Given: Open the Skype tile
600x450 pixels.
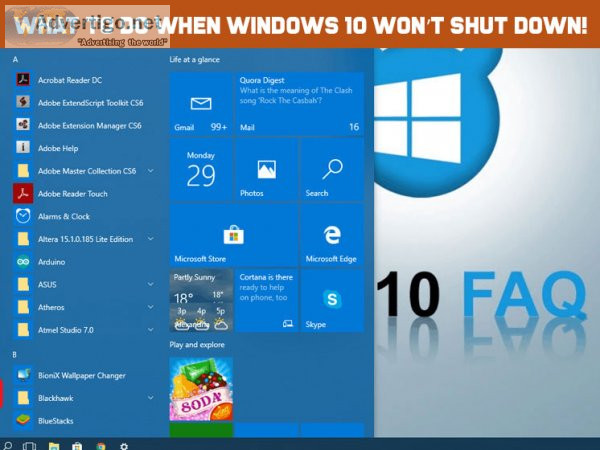Looking at the screenshot, I should pyautogui.click(x=332, y=300).
